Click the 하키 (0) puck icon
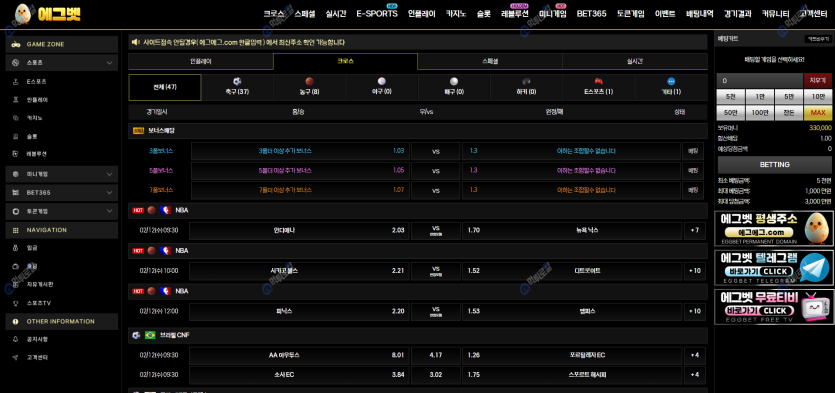The height and width of the screenshot is (393, 835). [x=526, y=81]
